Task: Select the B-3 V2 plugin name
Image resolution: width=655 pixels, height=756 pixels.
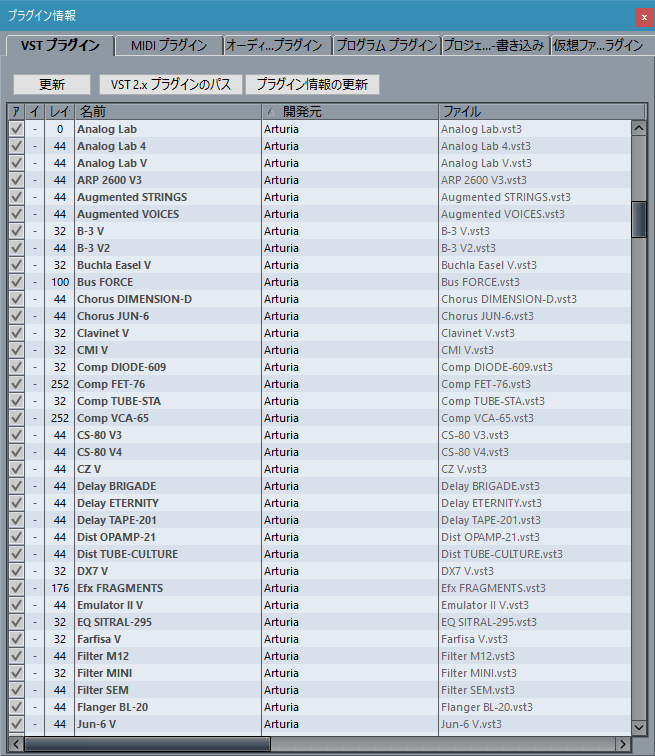Action: tap(94, 248)
